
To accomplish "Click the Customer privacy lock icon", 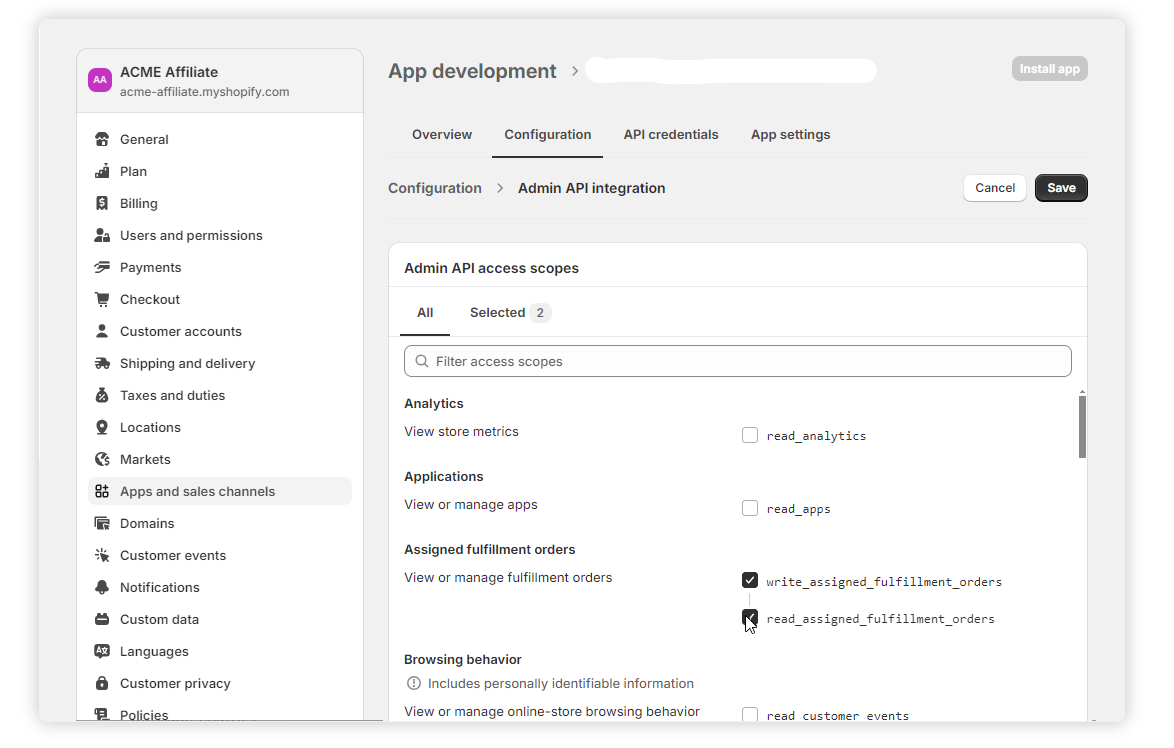I will click(102, 684).
